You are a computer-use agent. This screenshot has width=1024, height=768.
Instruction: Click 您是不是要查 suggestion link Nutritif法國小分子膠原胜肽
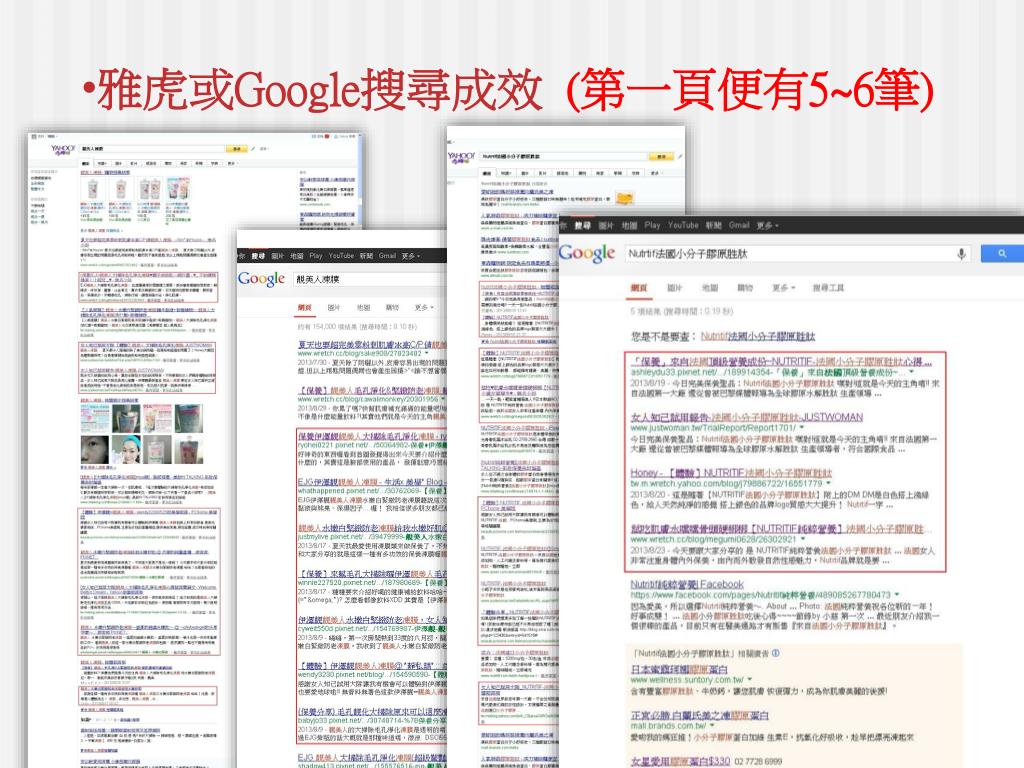coord(758,336)
